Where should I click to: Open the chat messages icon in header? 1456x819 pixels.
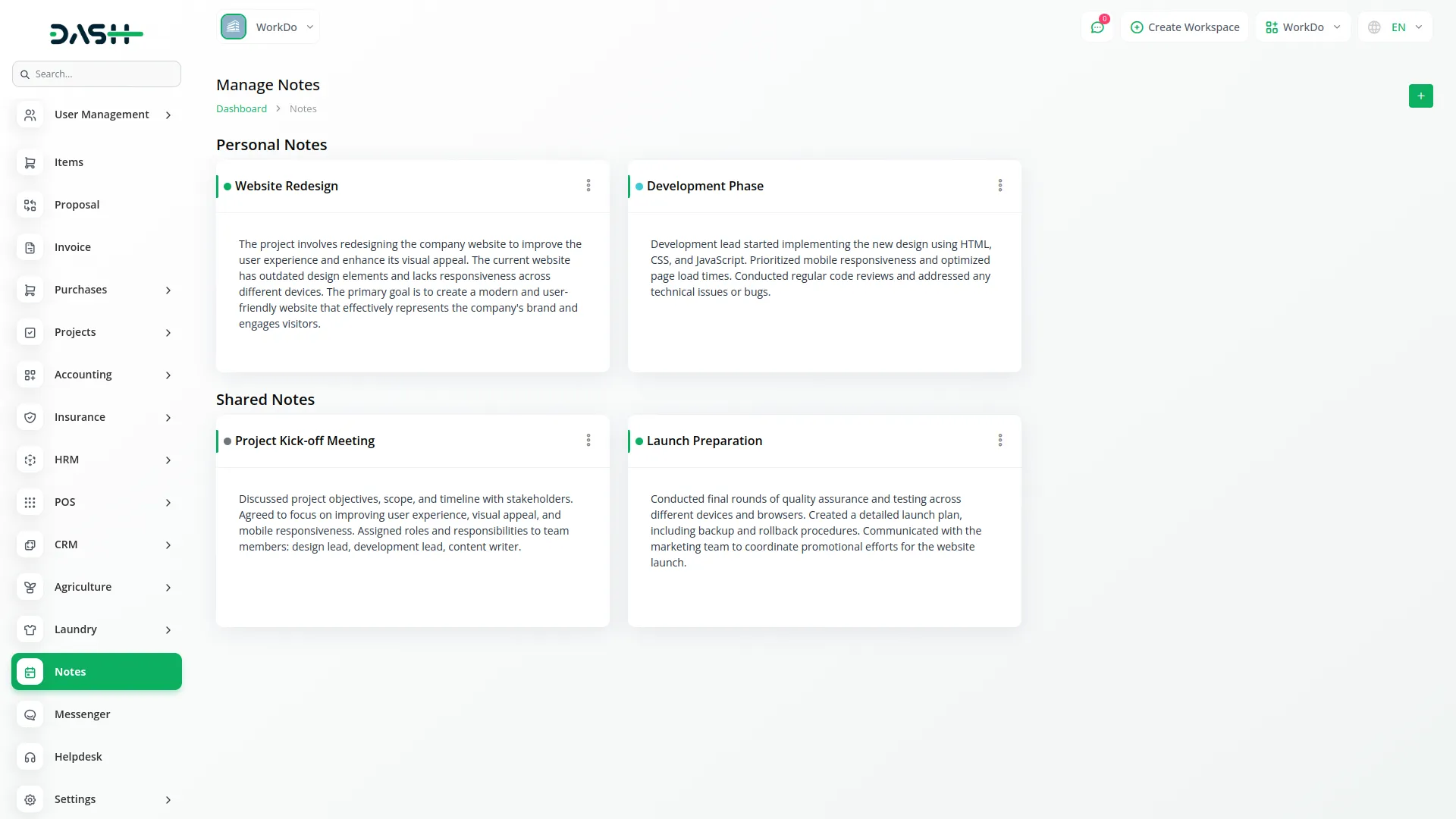point(1097,27)
